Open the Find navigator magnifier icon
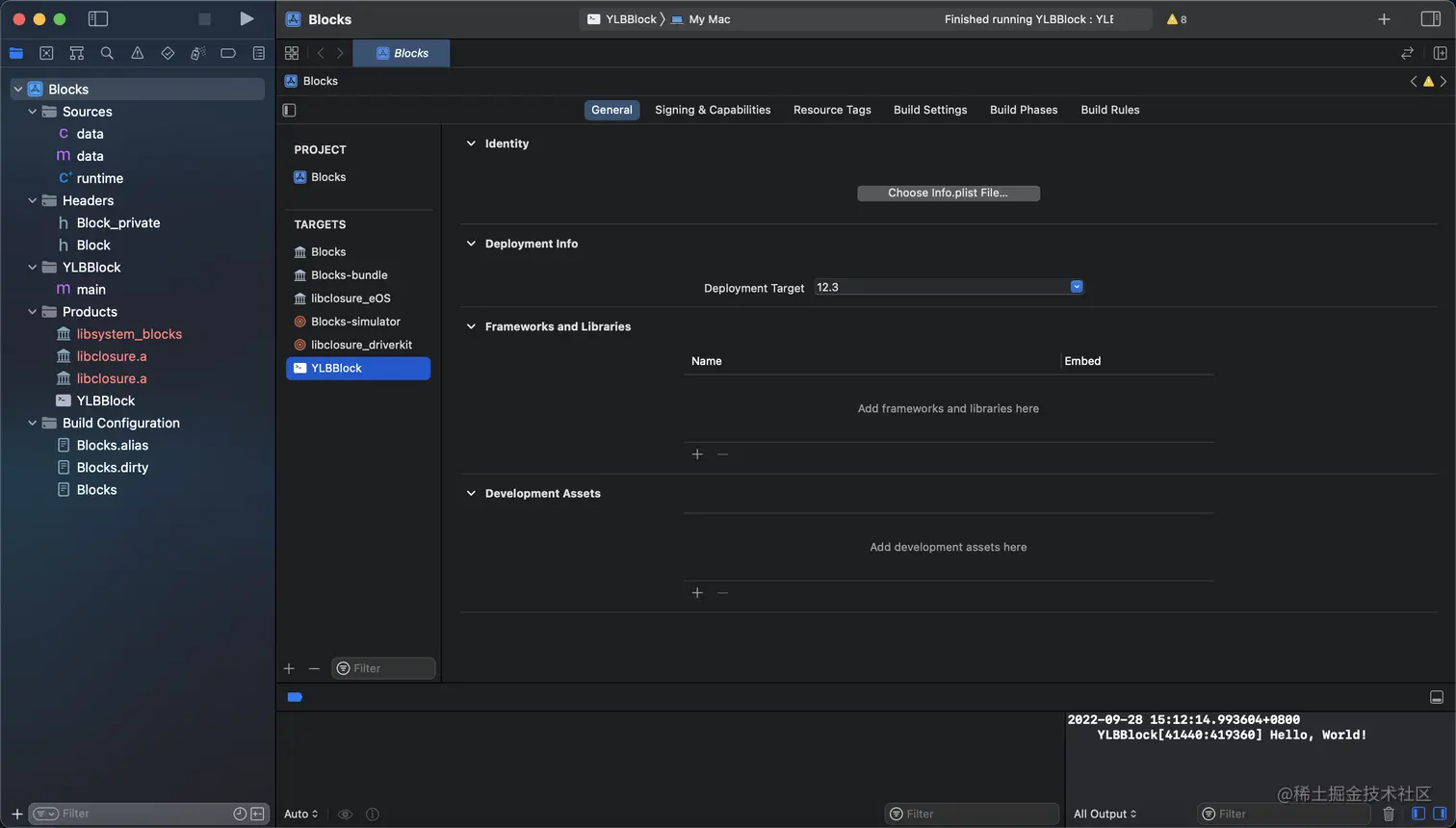Screen dimensions: 1456x828 pyautogui.click(x=107, y=53)
